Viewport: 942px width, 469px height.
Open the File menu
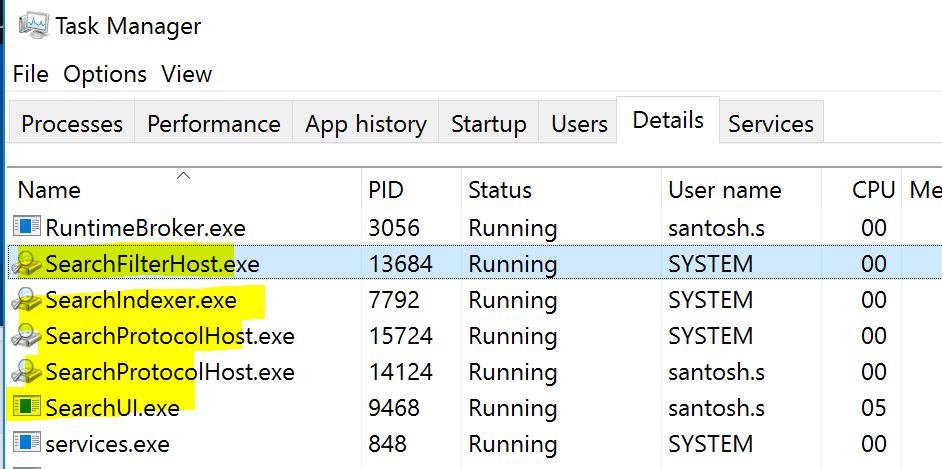30,74
